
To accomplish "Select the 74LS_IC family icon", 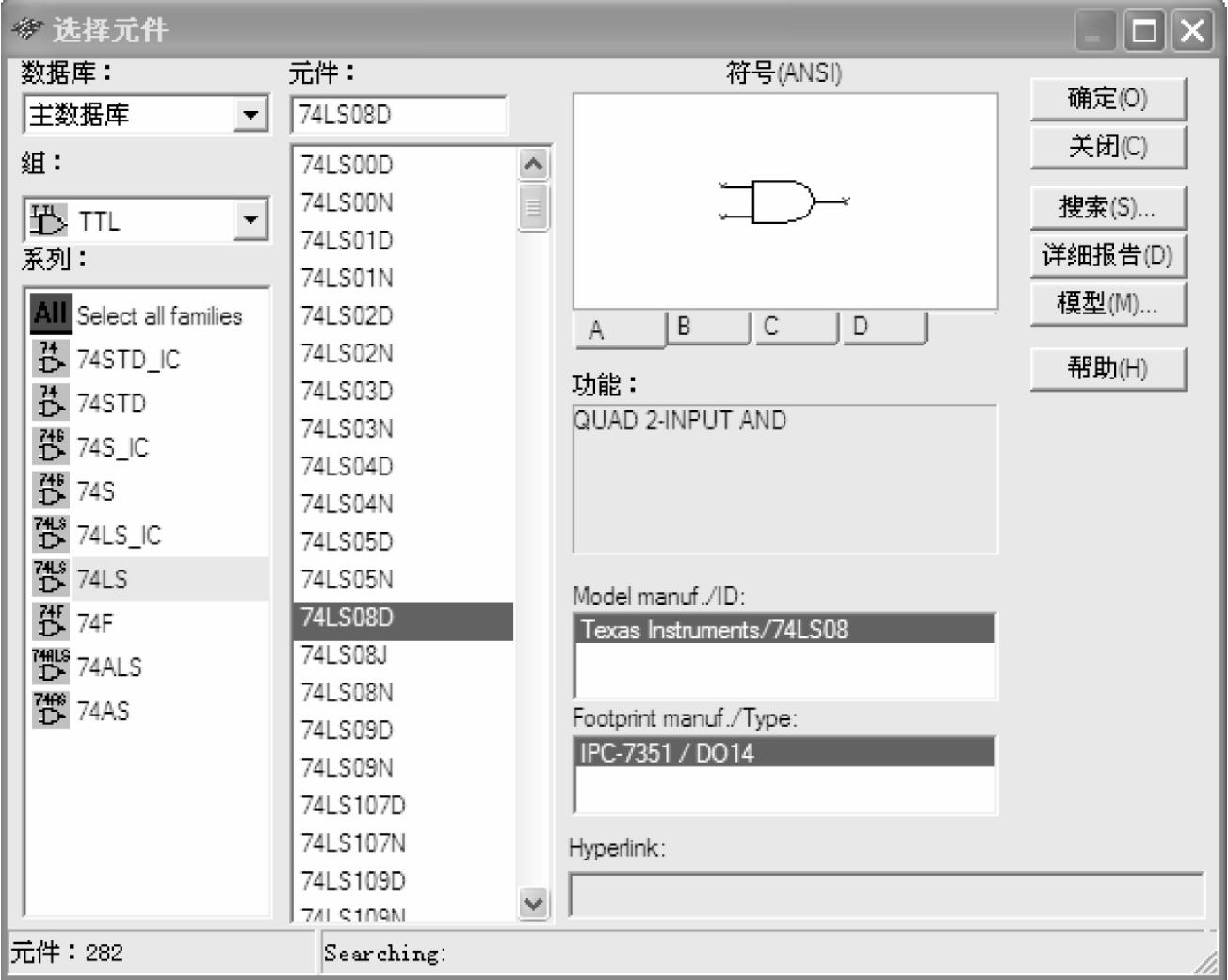I will click(50, 535).
